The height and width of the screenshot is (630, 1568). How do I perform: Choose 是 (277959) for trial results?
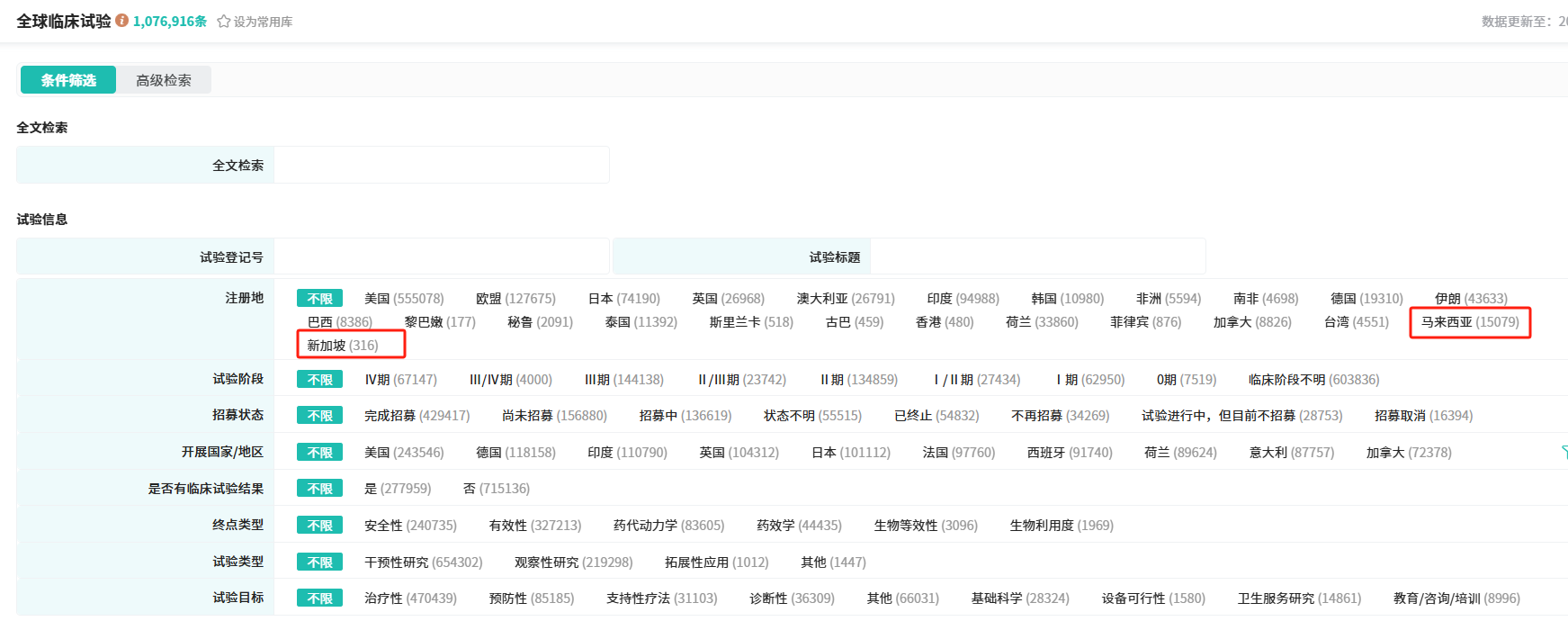click(x=398, y=489)
